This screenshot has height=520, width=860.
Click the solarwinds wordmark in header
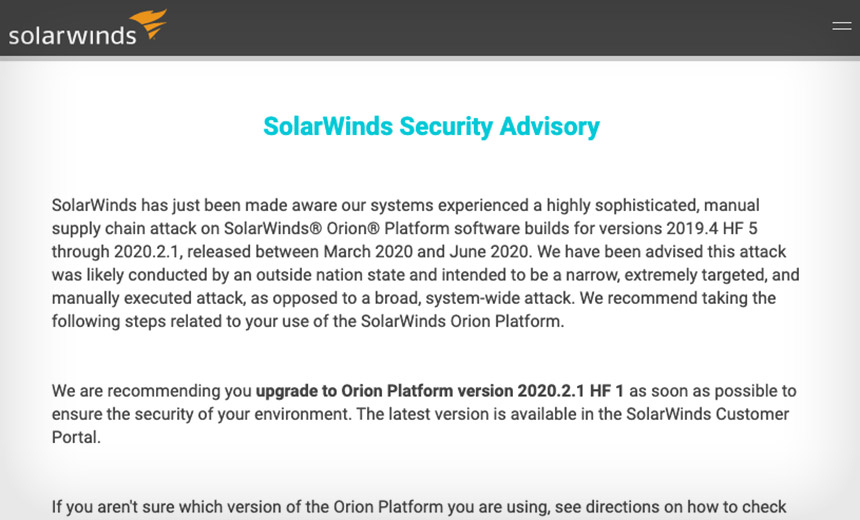[x=72, y=36]
